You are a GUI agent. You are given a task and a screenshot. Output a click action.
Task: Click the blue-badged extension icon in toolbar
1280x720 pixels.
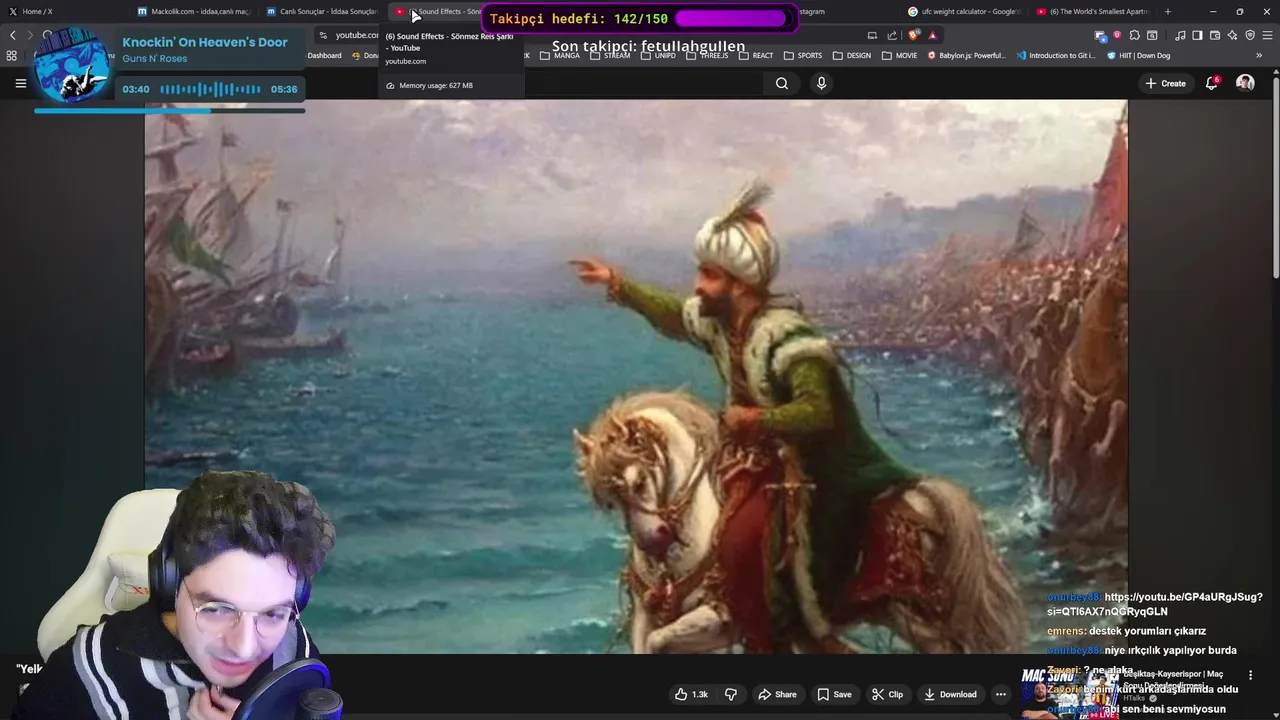1101,36
